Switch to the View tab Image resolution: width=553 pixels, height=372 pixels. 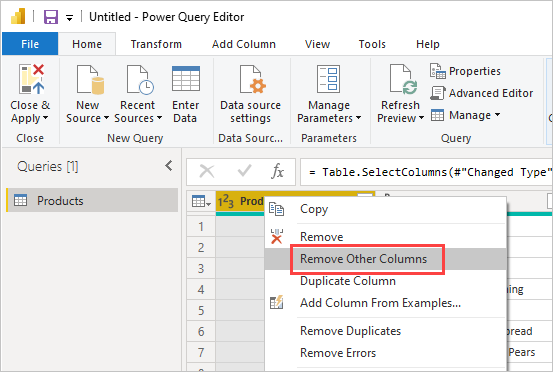pos(317,44)
